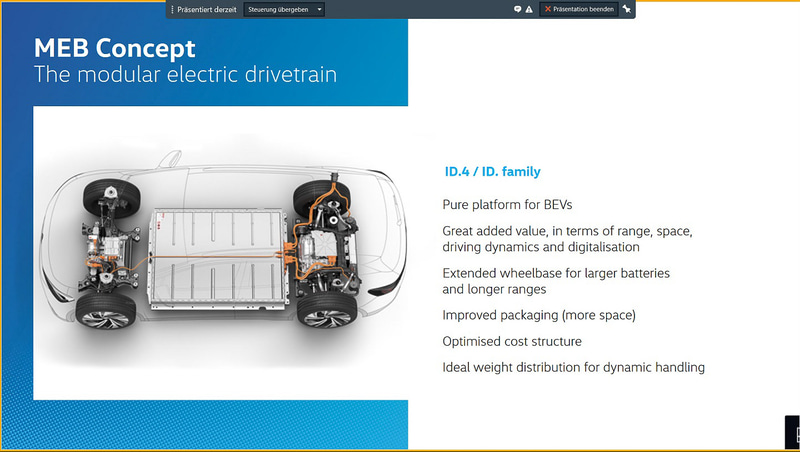The image size is (800, 452).
Task: Open the 'Steuerung übergeben' dropdown
Action: [x=284, y=9]
